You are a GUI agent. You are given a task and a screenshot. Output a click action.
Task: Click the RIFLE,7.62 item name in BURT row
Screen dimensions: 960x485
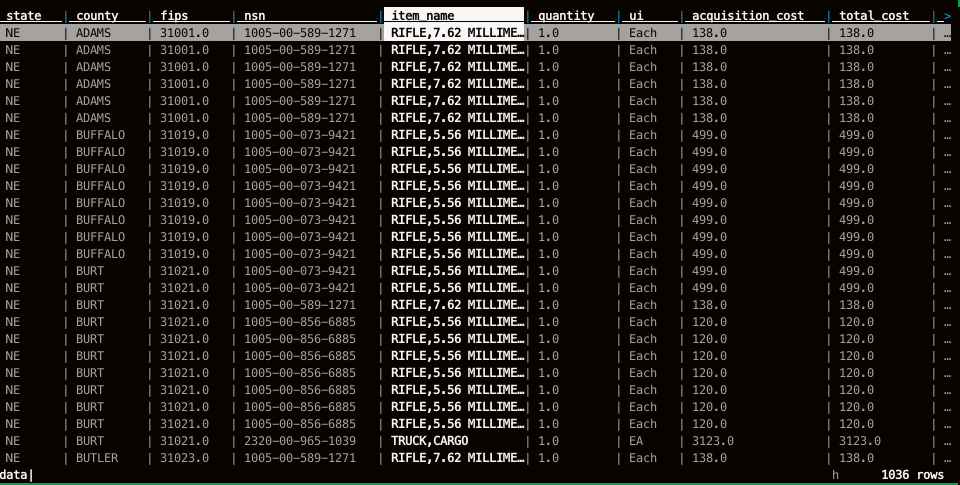point(457,305)
